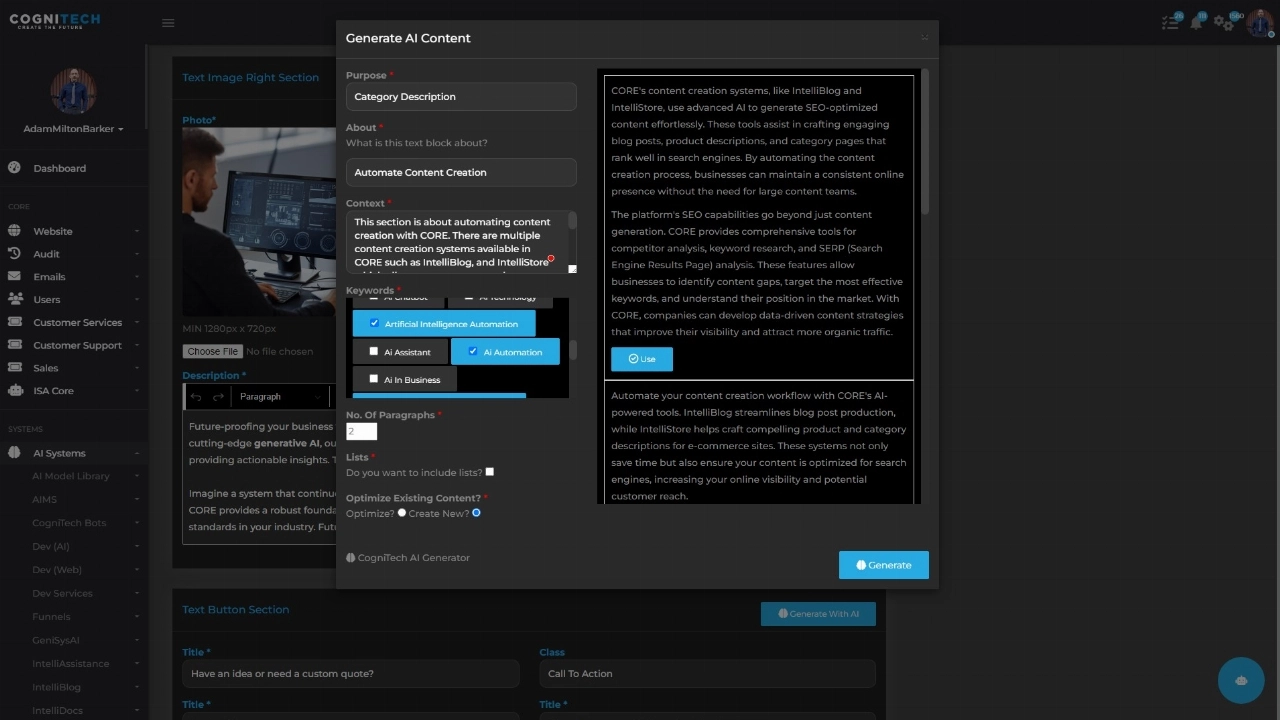Check the Ai Assistant keyword checkbox
This screenshot has height=720, width=1280.
click(x=374, y=352)
